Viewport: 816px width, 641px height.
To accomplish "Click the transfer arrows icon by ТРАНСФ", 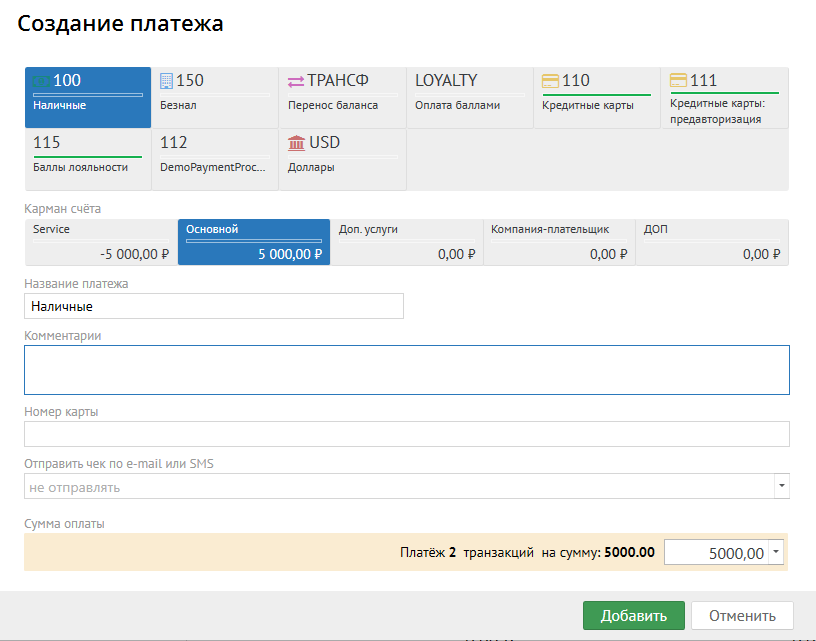I will tap(295, 81).
